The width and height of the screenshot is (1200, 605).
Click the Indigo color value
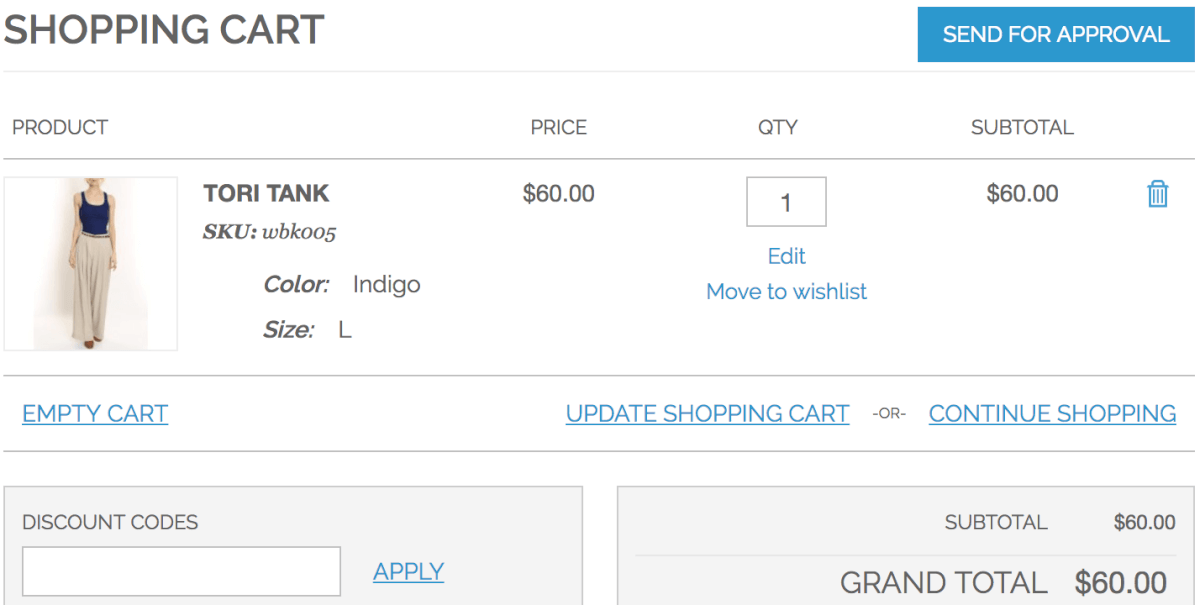pyautogui.click(x=386, y=284)
